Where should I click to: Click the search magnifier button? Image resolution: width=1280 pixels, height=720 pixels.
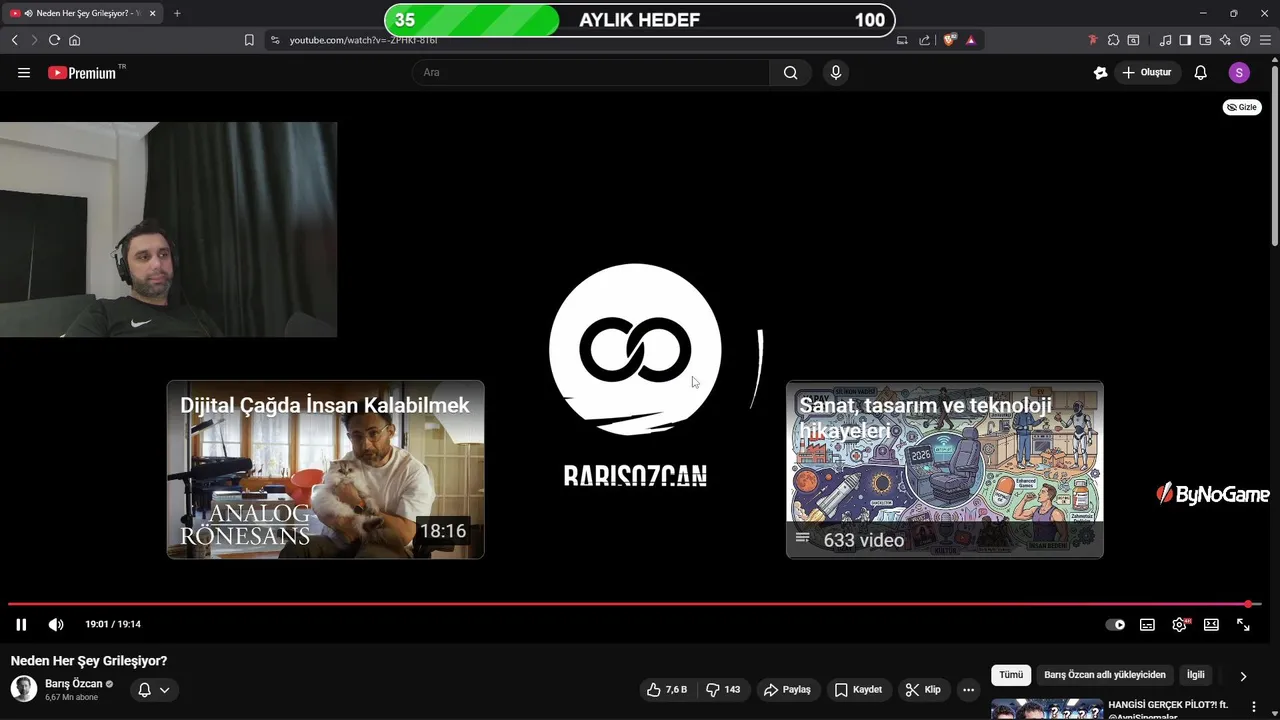pos(791,72)
